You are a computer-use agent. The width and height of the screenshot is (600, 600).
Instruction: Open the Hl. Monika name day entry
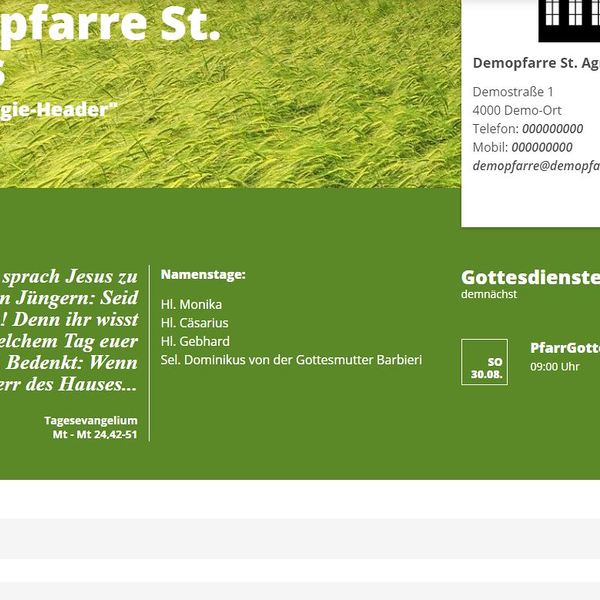pyautogui.click(x=191, y=304)
